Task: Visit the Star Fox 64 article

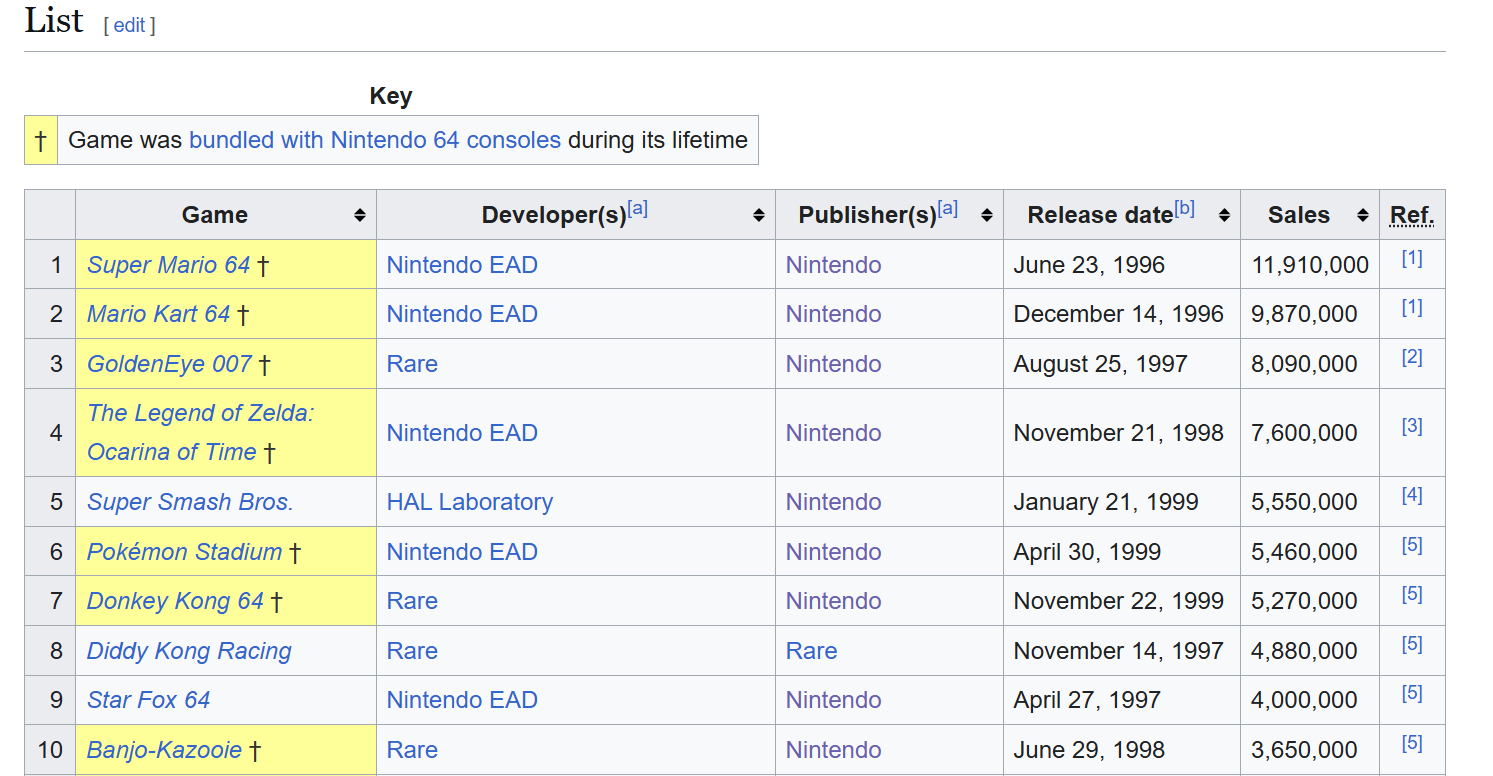Action: point(148,700)
